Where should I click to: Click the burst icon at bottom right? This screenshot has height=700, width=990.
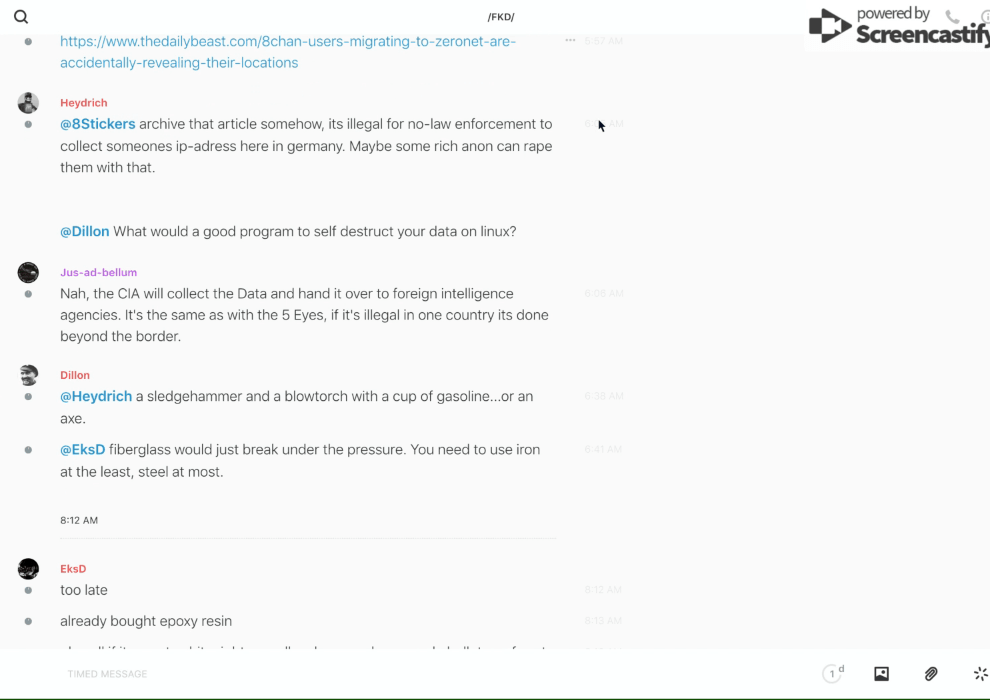(980, 674)
